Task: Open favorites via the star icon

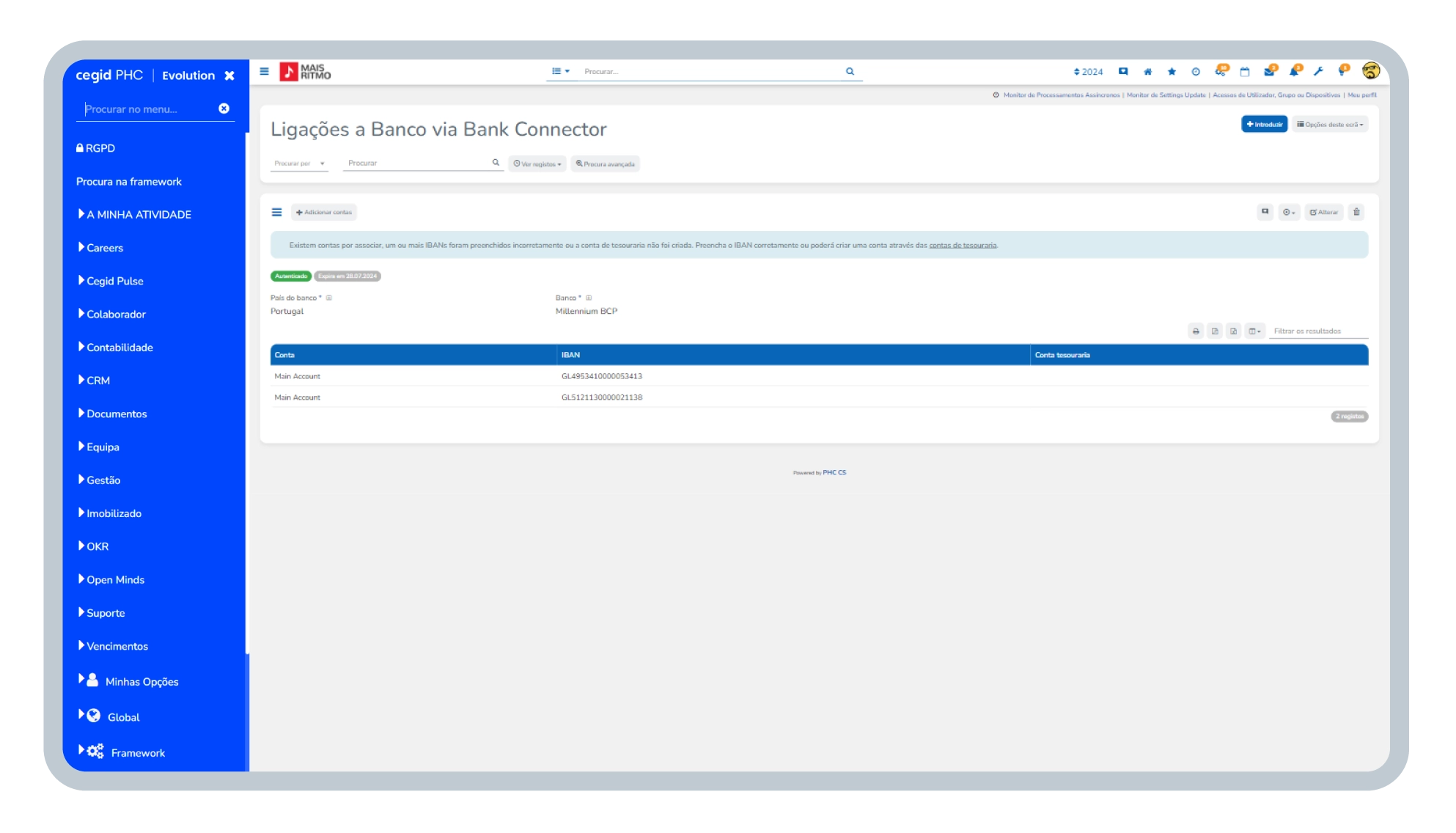Action: pyautogui.click(x=1172, y=72)
